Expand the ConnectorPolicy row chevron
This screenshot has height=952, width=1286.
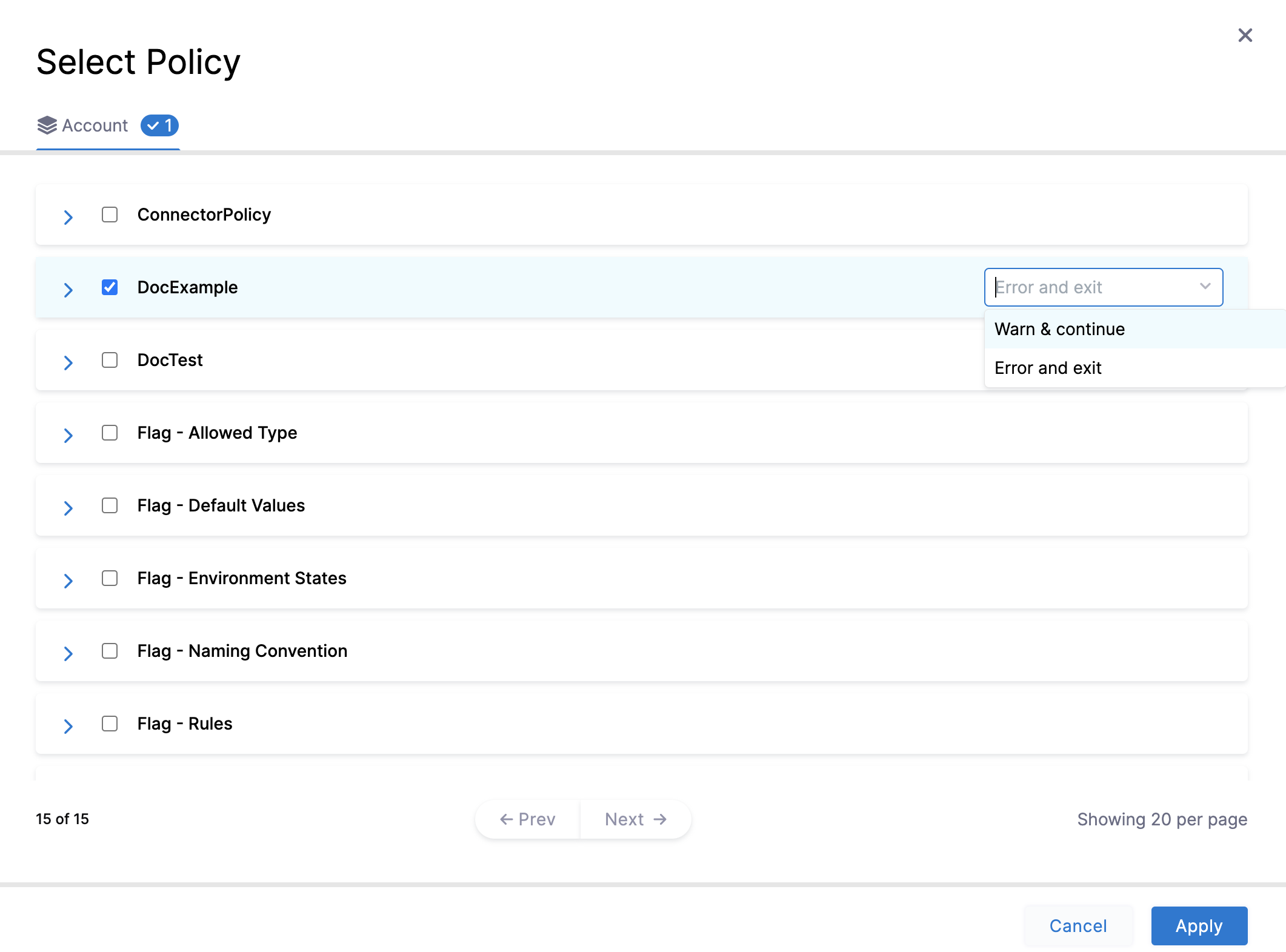pos(68,217)
